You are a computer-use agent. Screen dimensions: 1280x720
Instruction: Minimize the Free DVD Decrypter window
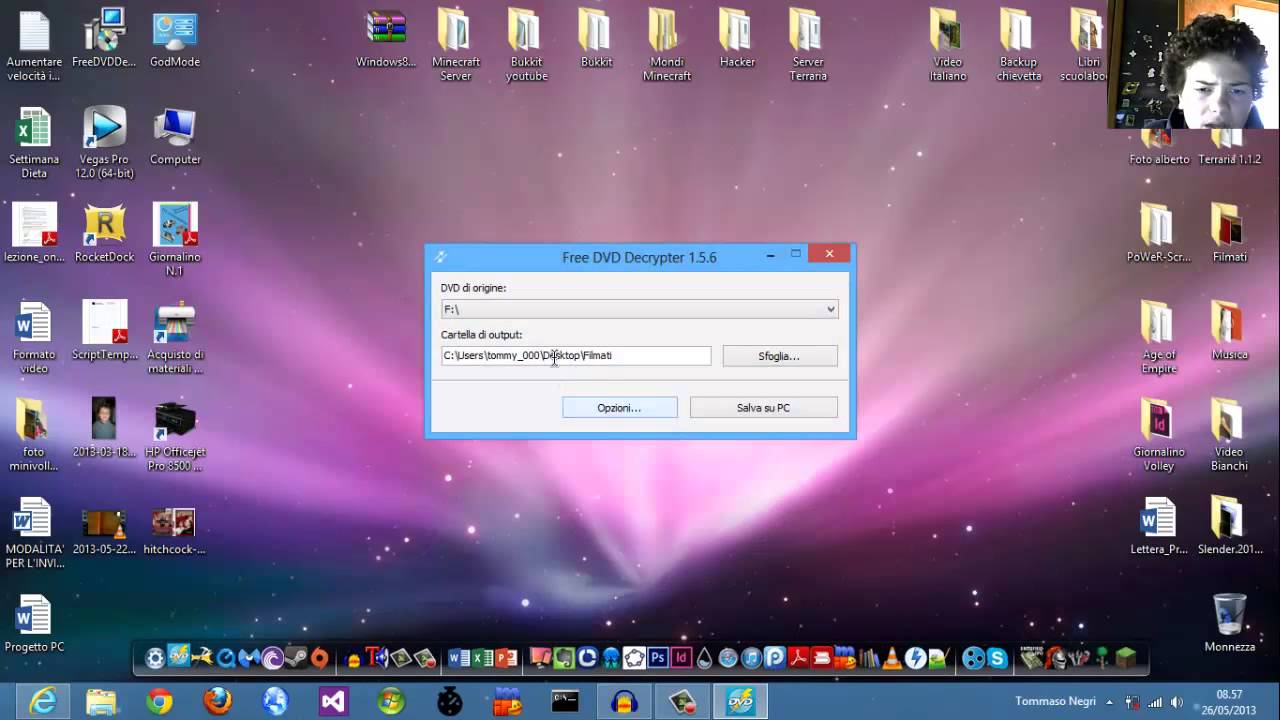pyautogui.click(x=770, y=255)
